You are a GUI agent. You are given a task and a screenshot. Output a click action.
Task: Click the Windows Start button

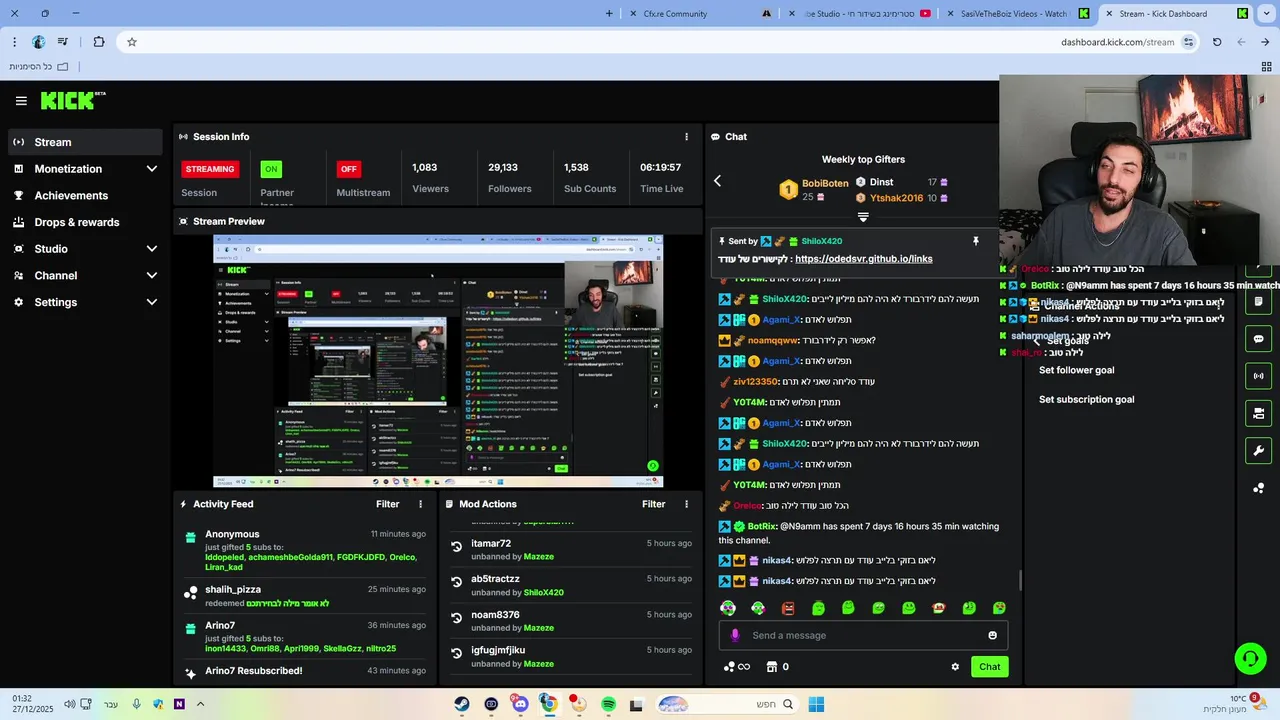point(816,704)
